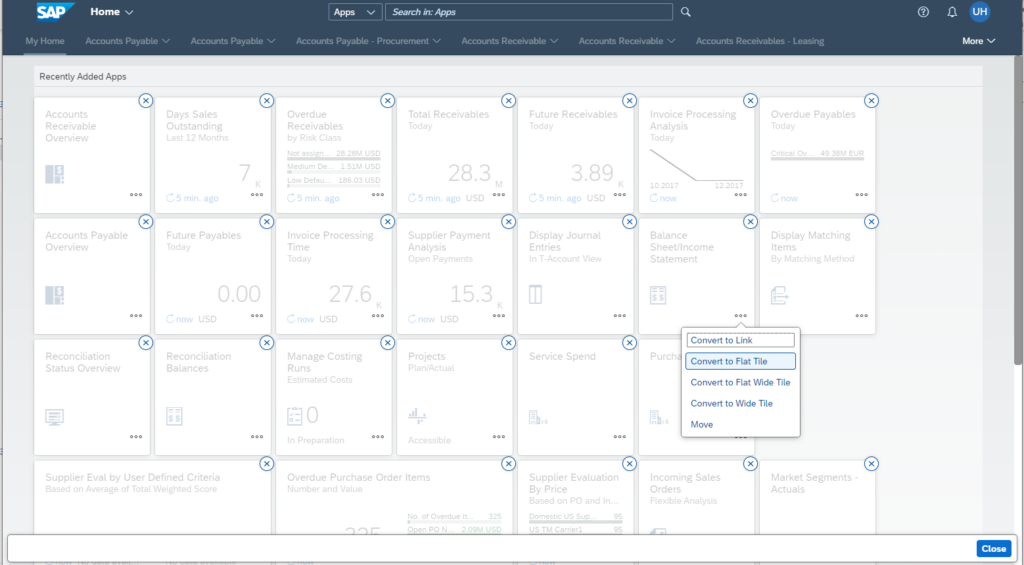Remove the Reconciliation Status Overview tile
This screenshot has height=565, width=1024.
145,342
